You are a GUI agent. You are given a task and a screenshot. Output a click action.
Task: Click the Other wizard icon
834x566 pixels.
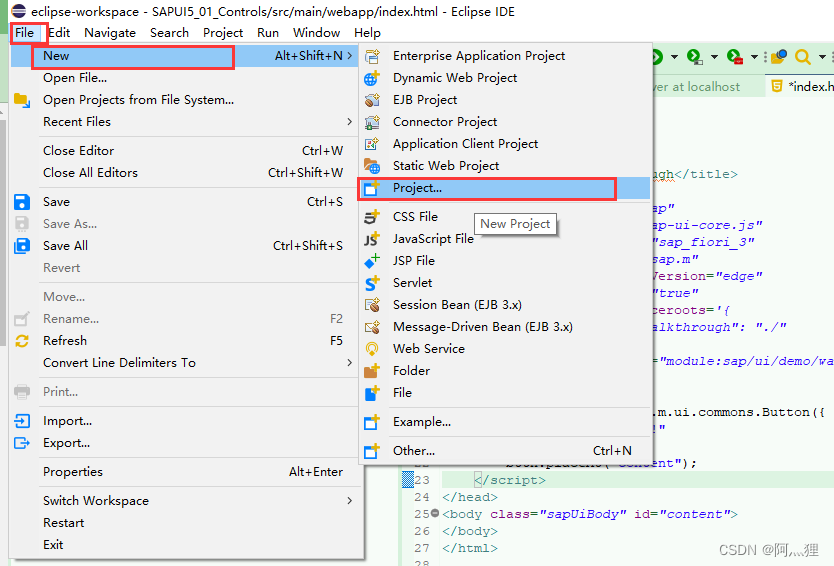pos(372,451)
